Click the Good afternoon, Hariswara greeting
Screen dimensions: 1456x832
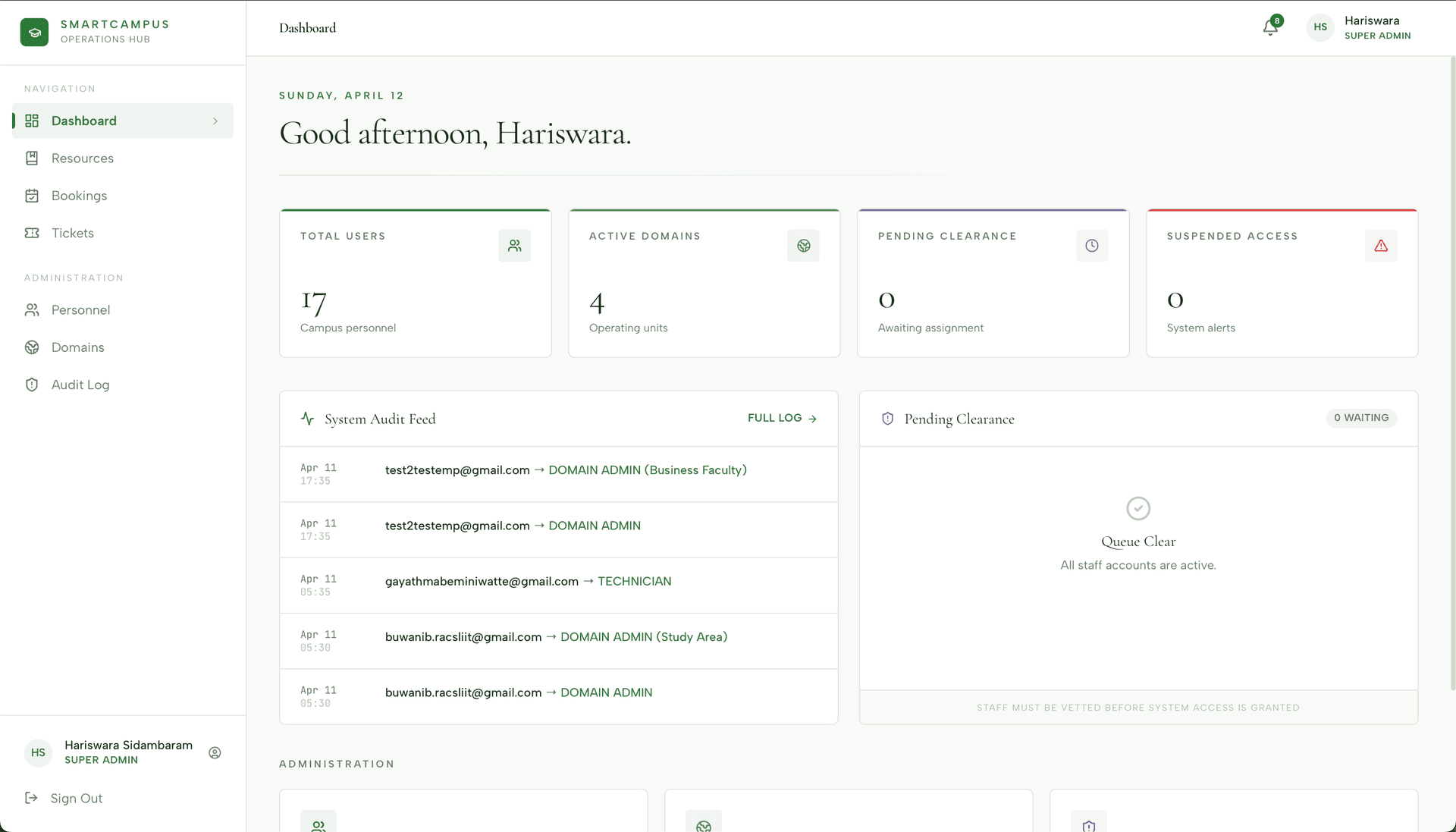[x=455, y=133]
